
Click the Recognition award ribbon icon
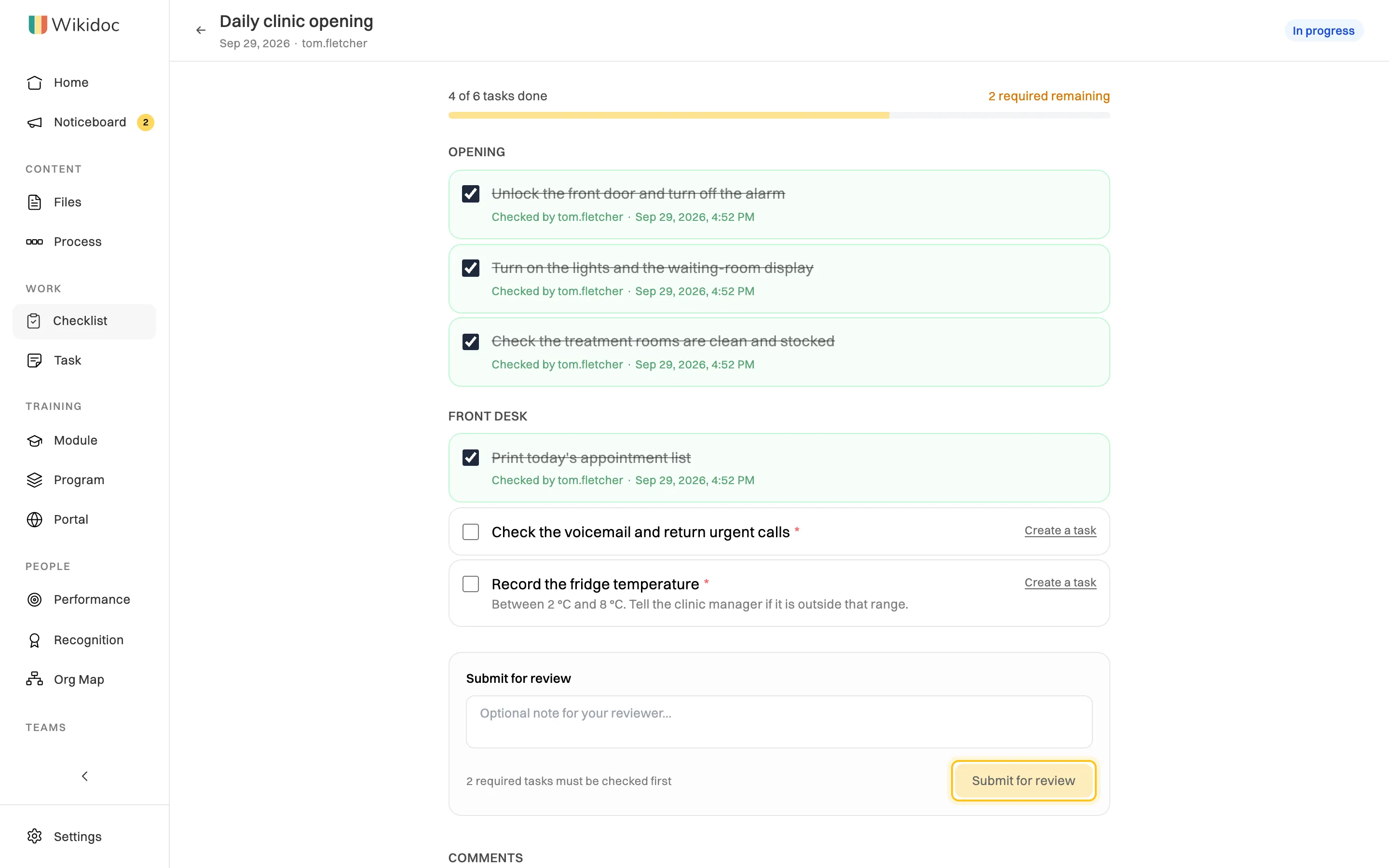tap(34, 640)
